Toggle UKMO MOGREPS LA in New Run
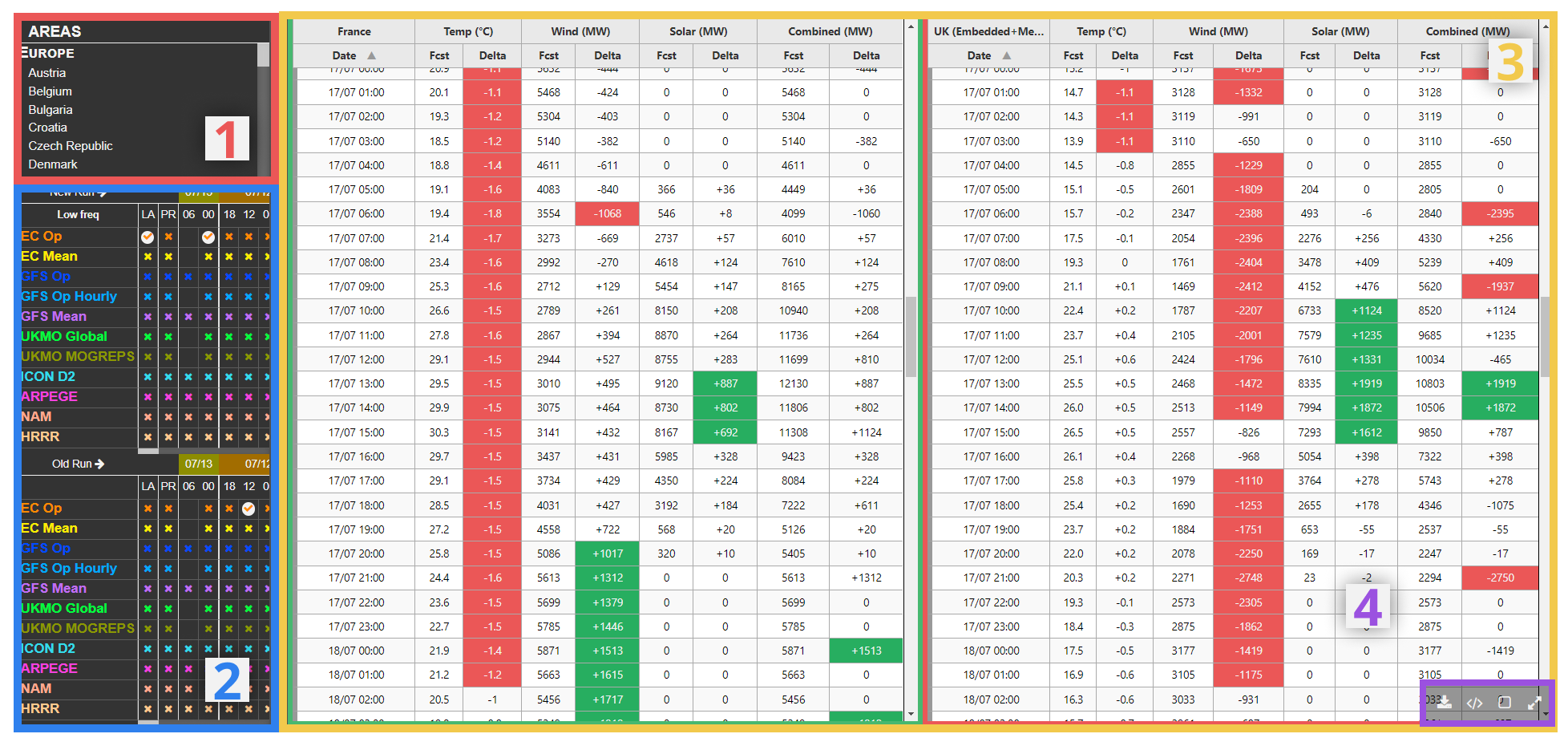The width and height of the screenshot is (1568, 742). point(148,357)
